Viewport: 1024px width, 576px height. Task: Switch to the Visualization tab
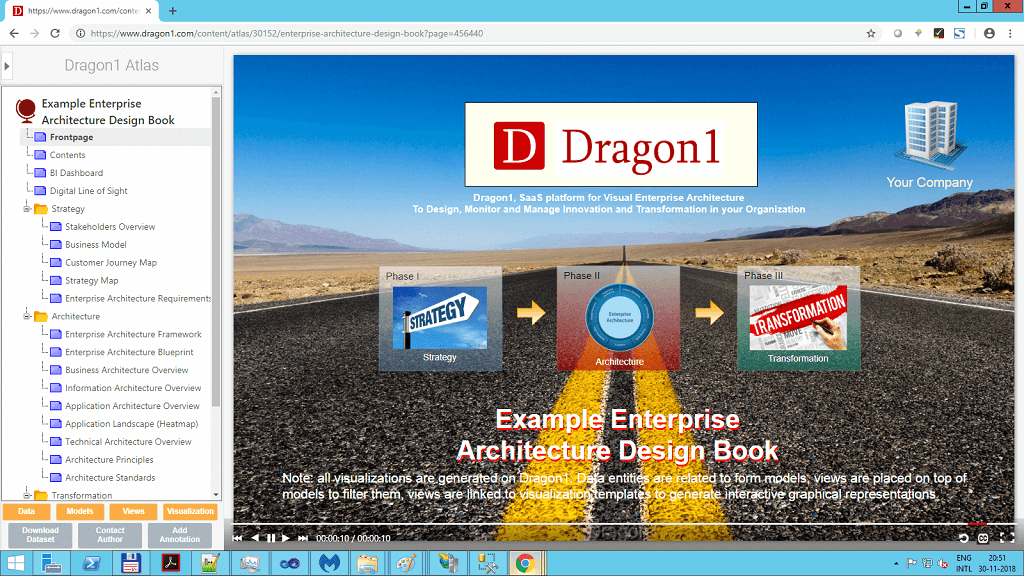coord(190,511)
